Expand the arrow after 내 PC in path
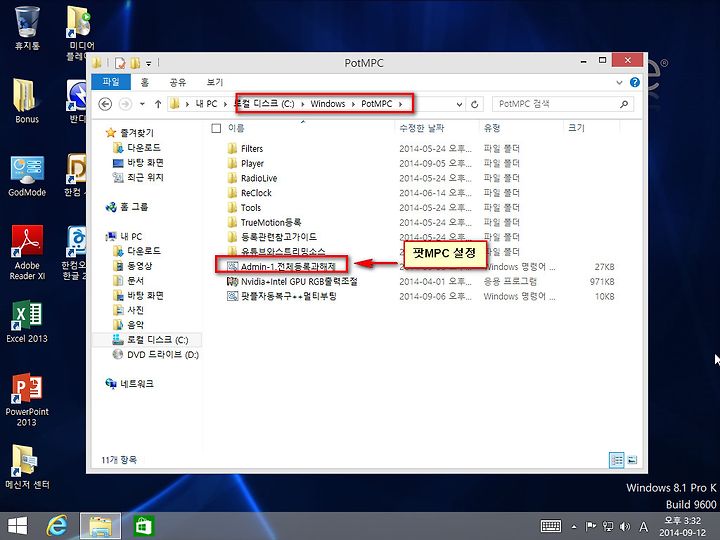 pyautogui.click(x=225, y=104)
